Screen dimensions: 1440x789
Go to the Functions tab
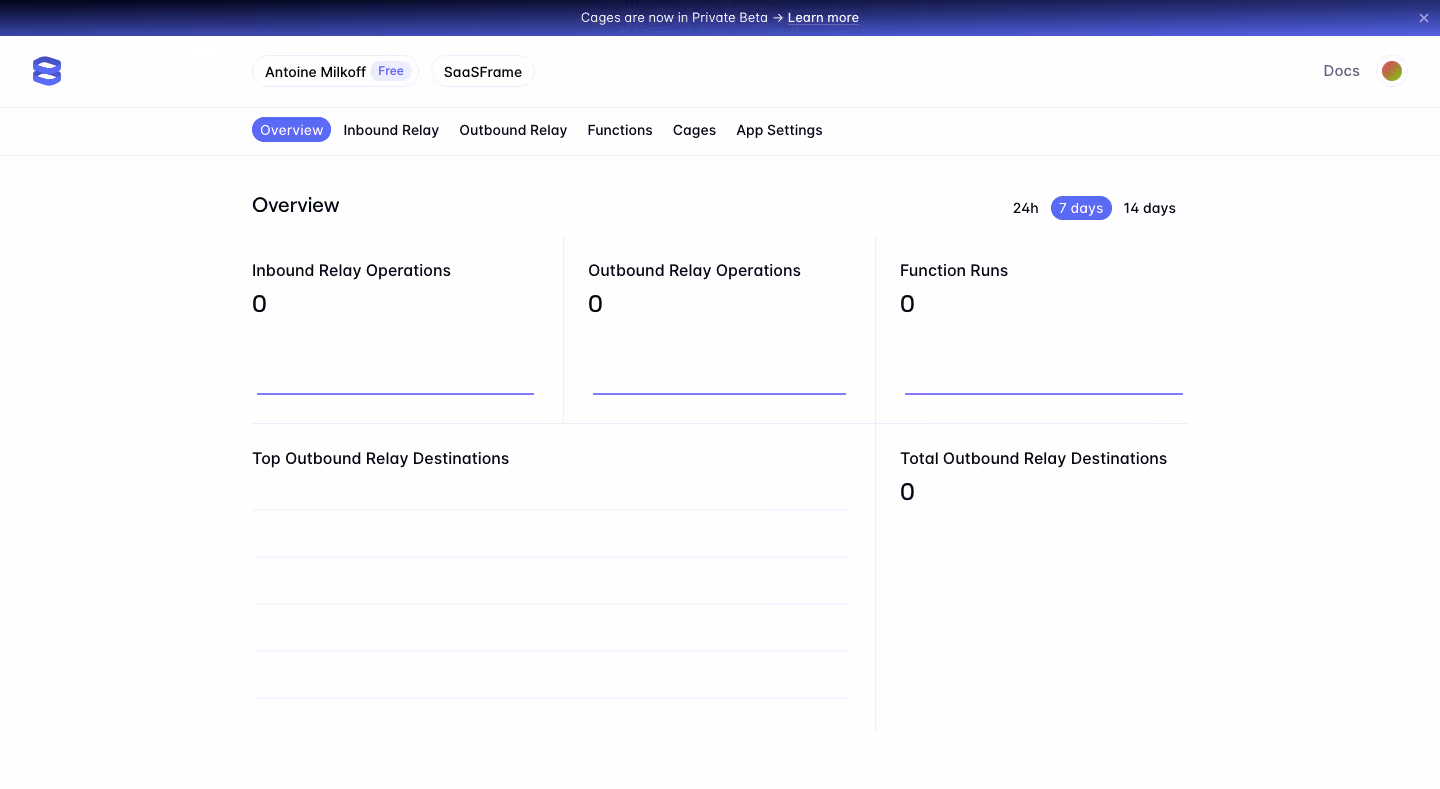pos(620,130)
